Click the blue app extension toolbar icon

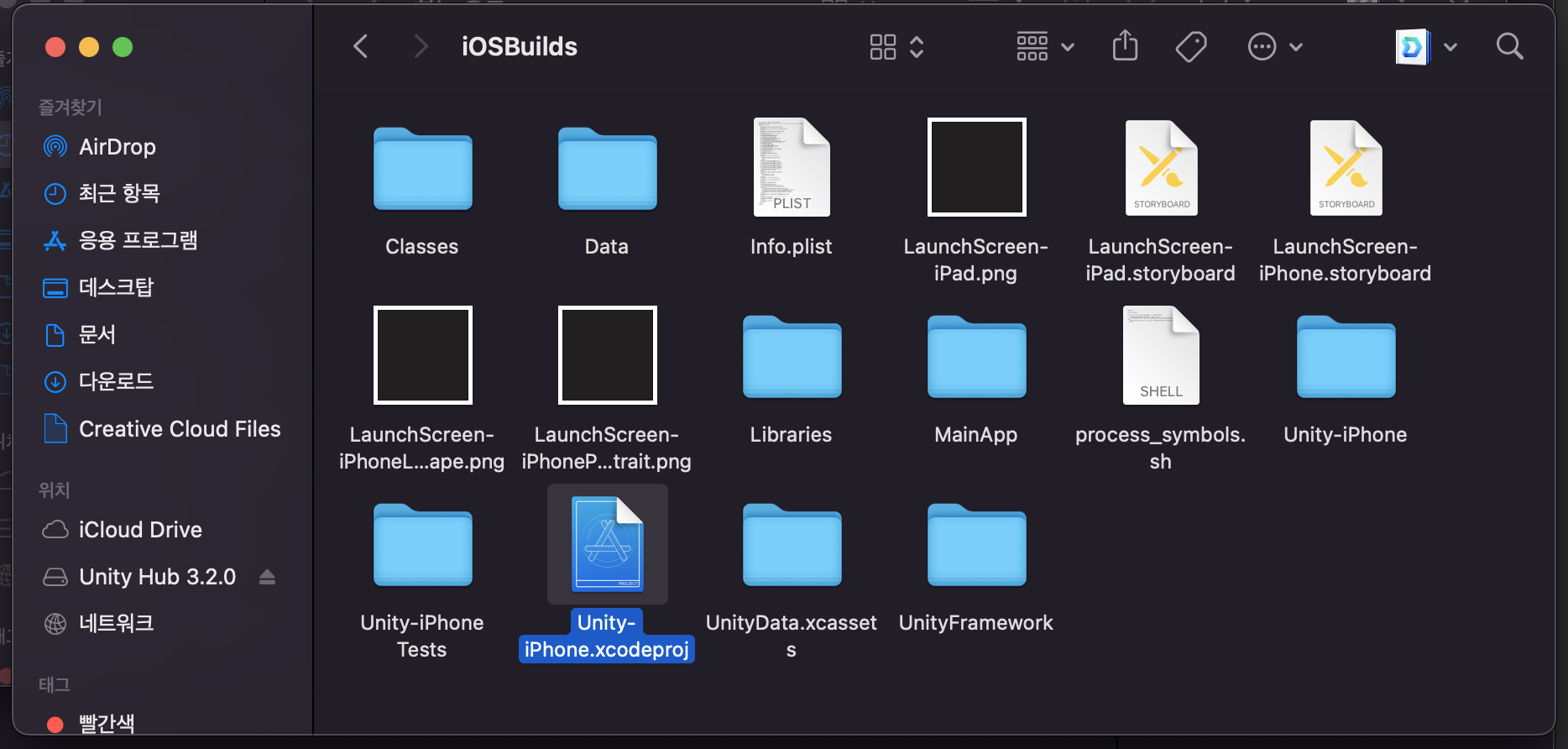(1413, 46)
